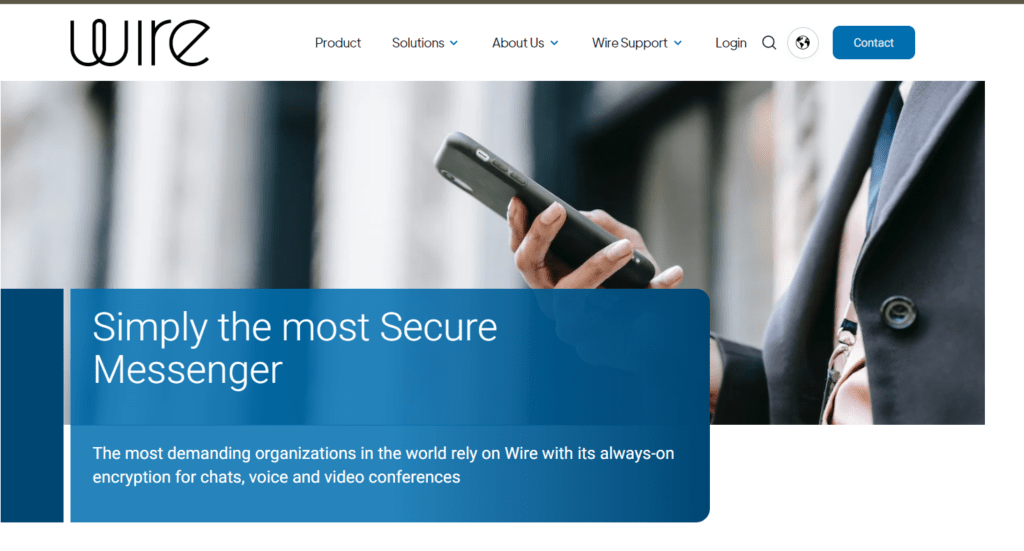Open the Product menu item
1024x551 pixels.
point(338,43)
